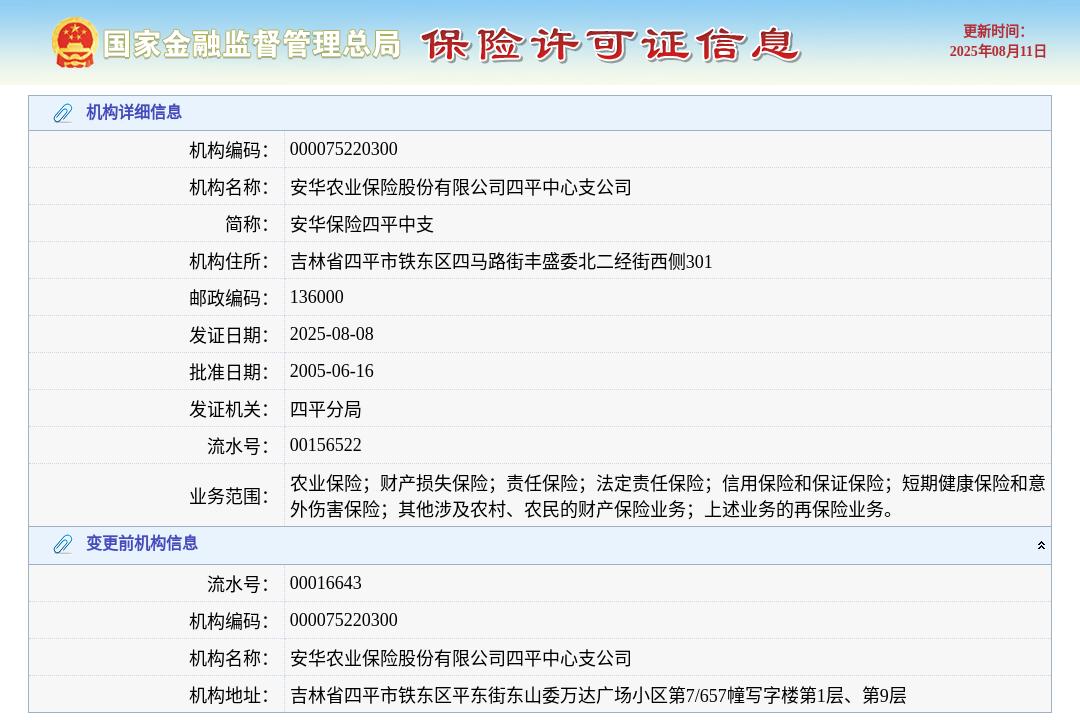
Task: Click the issuing authority 四平分局
Action: click(x=325, y=409)
